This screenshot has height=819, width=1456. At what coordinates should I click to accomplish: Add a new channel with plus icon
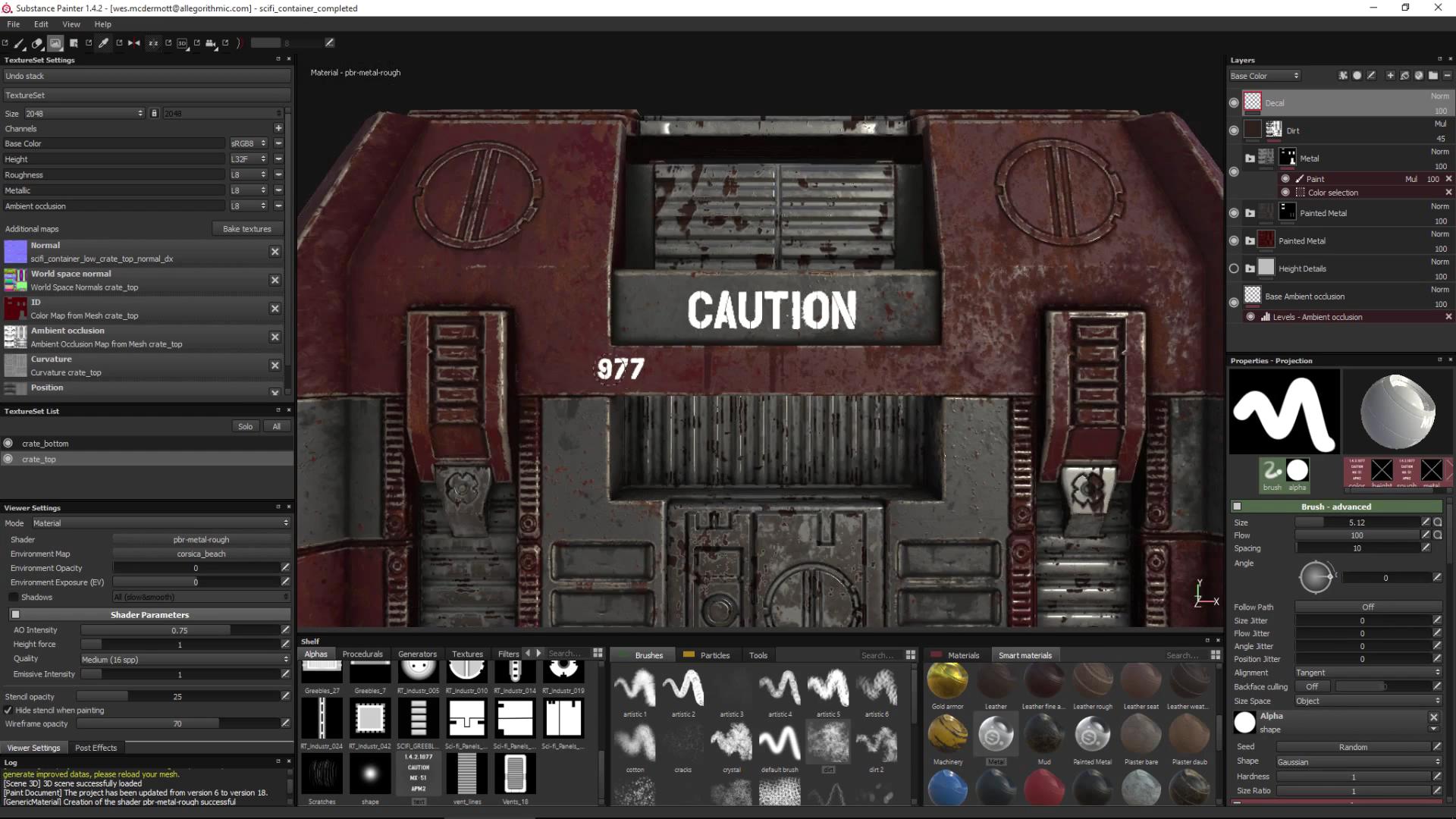point(278,128)
